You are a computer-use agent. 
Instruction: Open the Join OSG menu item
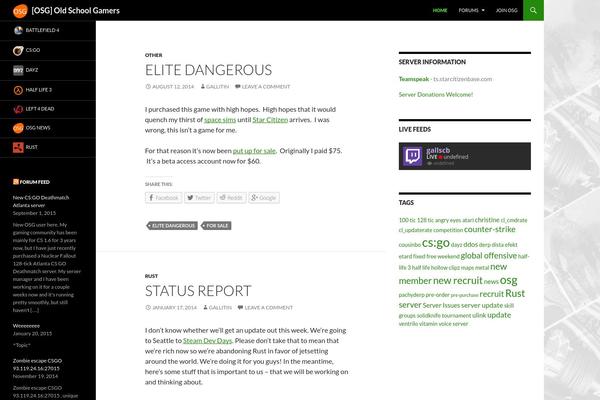[506, 10]
